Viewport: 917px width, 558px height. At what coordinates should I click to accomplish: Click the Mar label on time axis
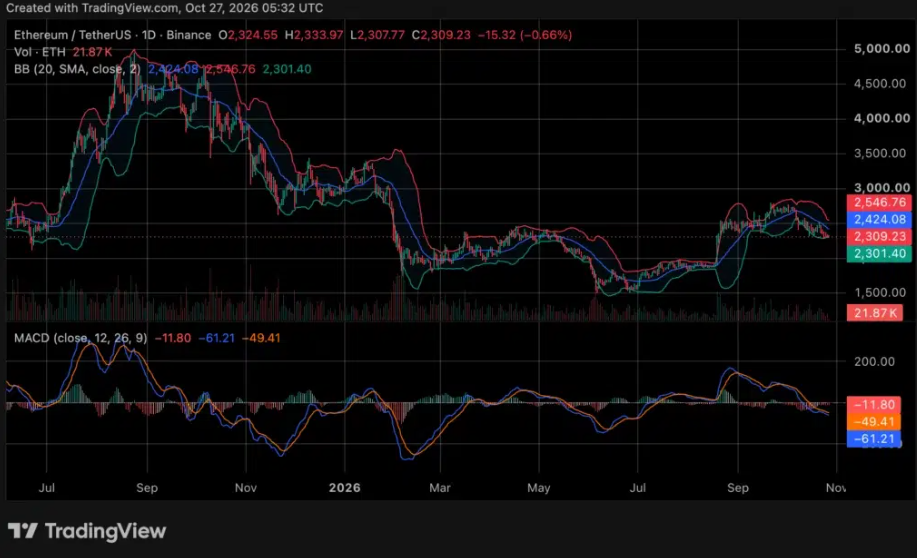point(440,488)
